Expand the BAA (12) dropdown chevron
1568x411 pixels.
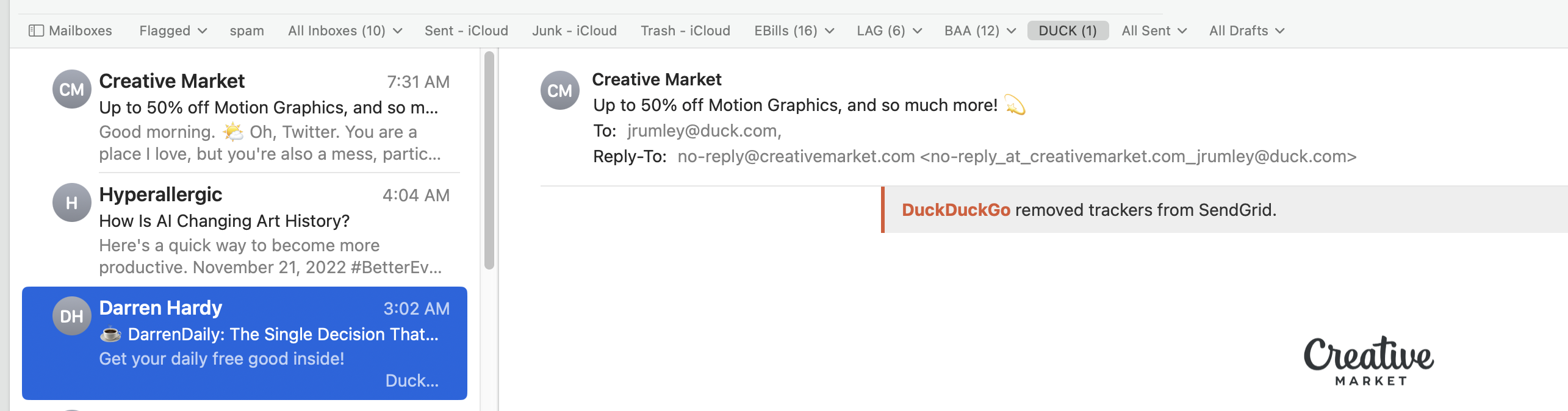[x=1012, y=30]
